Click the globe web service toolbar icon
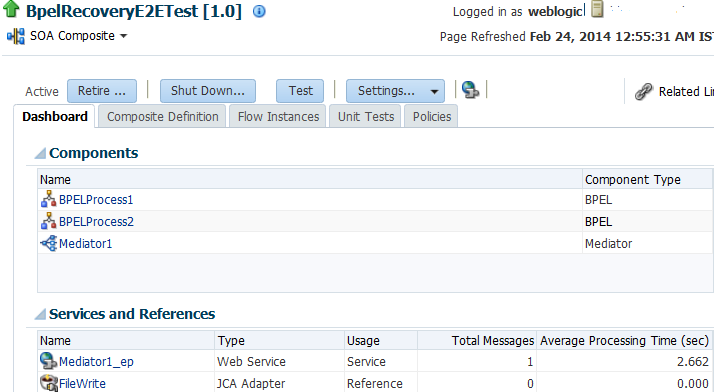This screenshot has height=392, width=714. [470, 90]
